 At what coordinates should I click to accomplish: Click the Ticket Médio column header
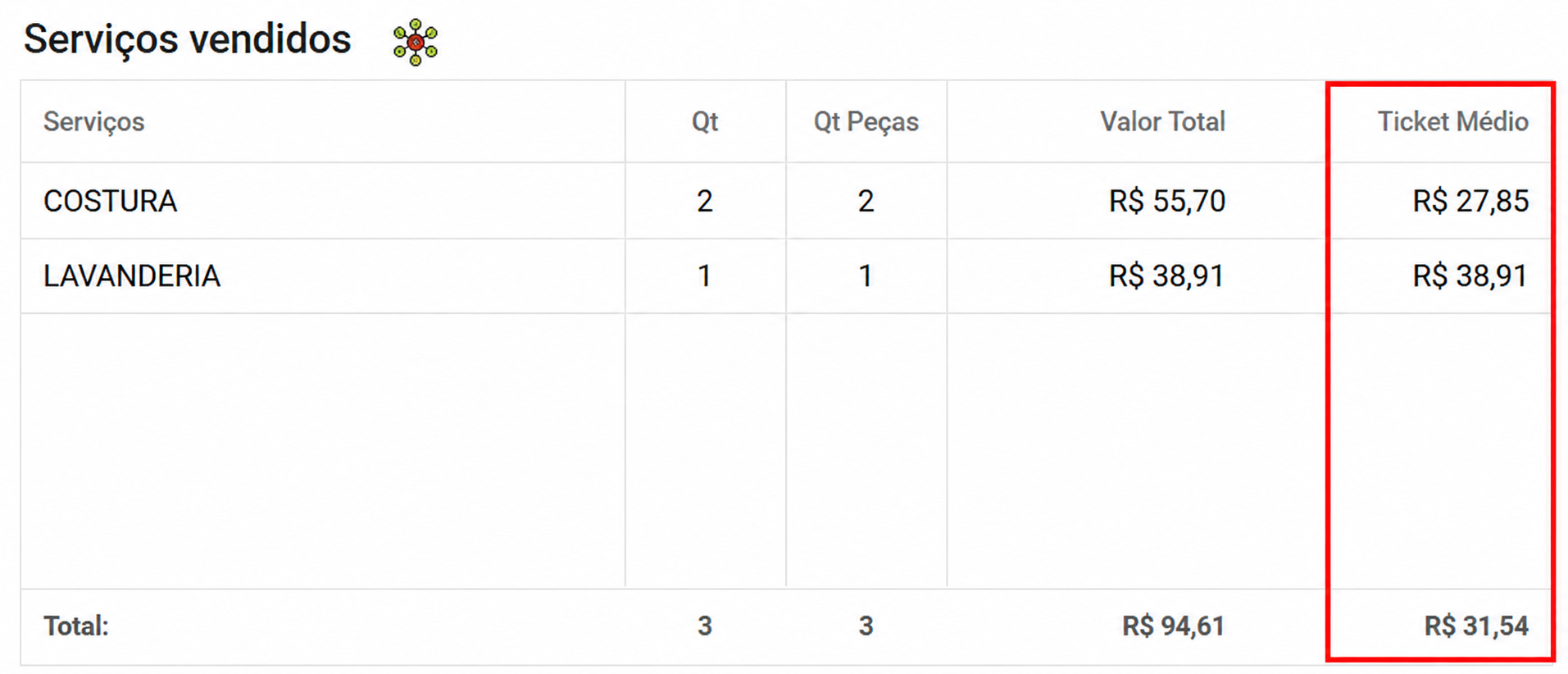1452,121
